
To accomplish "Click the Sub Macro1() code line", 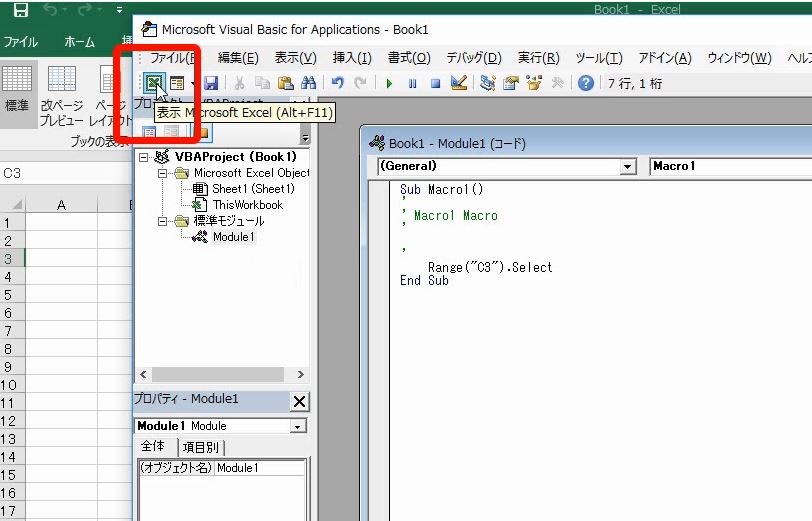I will tap(441, 190).
